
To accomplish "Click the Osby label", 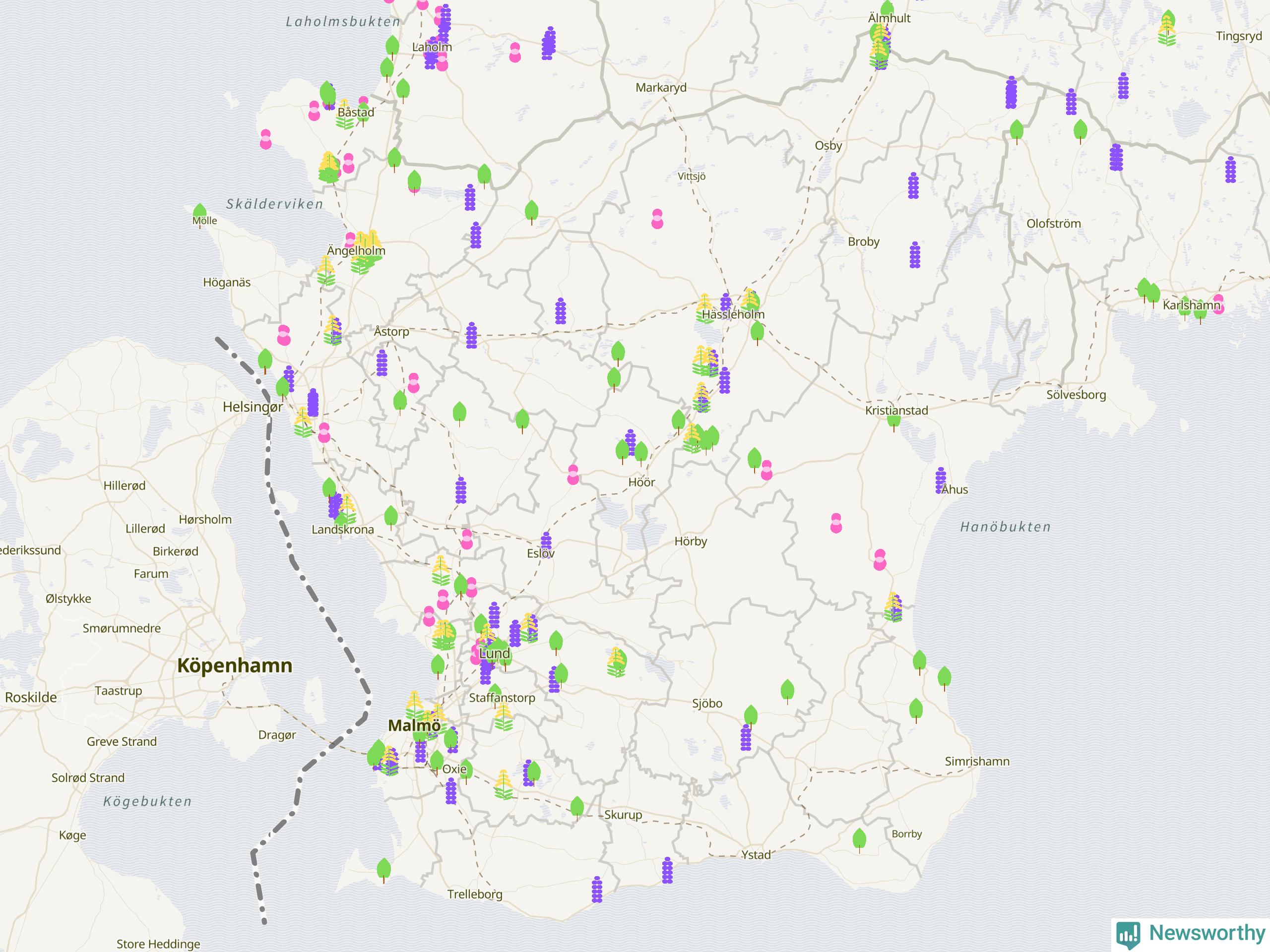I will point(828,146).
